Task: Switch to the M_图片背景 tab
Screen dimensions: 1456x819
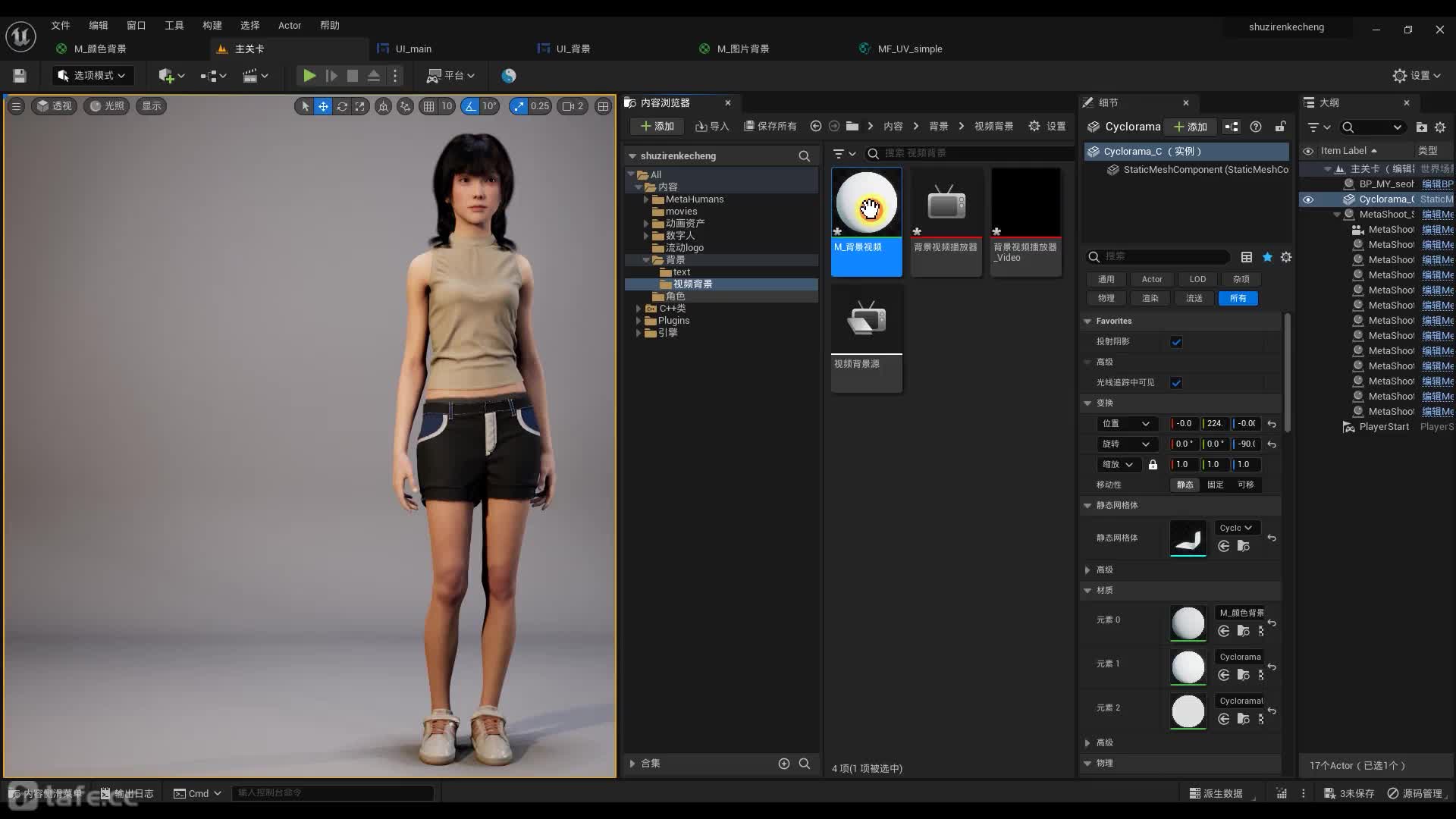Action: (743, 49)
